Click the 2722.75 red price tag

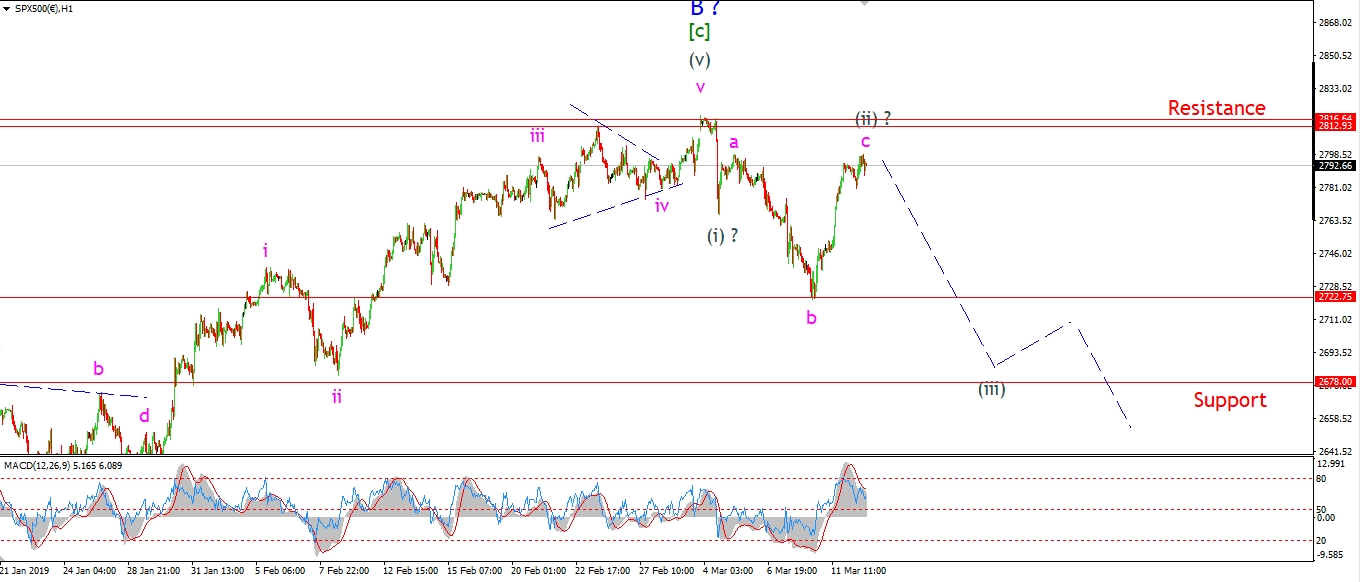(1335, 297)
